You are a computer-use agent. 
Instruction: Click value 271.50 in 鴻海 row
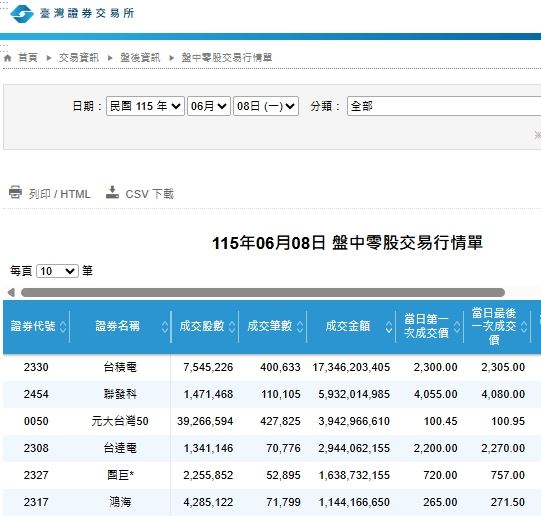pyautogui.click(x=508, y=502)
